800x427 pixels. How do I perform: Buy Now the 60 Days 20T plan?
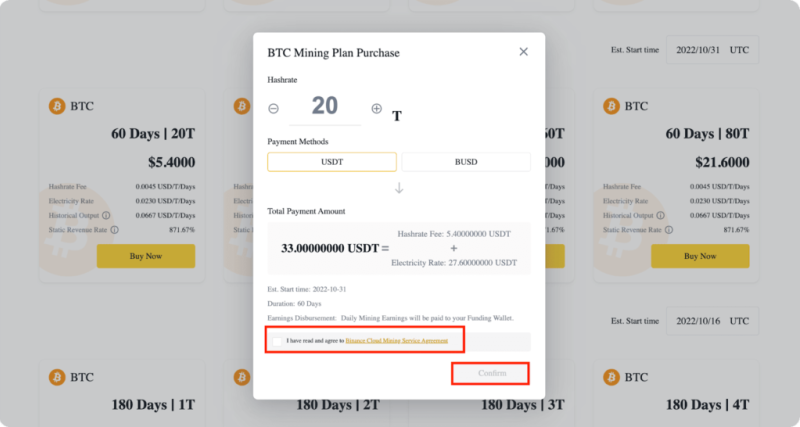(x=146, y=256)
